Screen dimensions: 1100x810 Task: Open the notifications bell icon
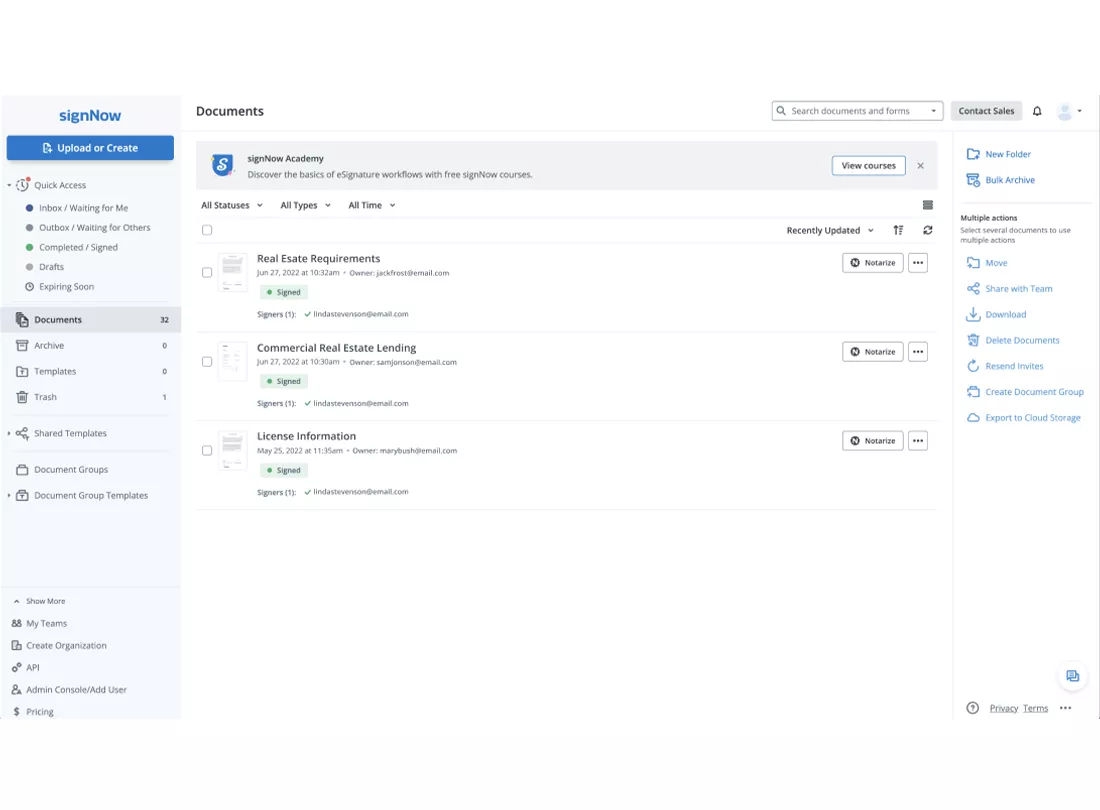1037,111
